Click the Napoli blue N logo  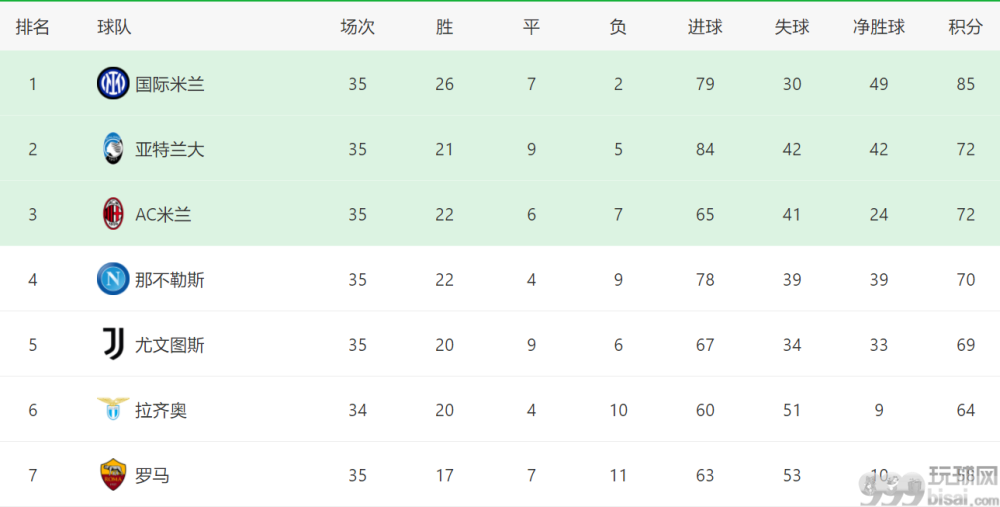pyautogui.click(x=113, y=279)
